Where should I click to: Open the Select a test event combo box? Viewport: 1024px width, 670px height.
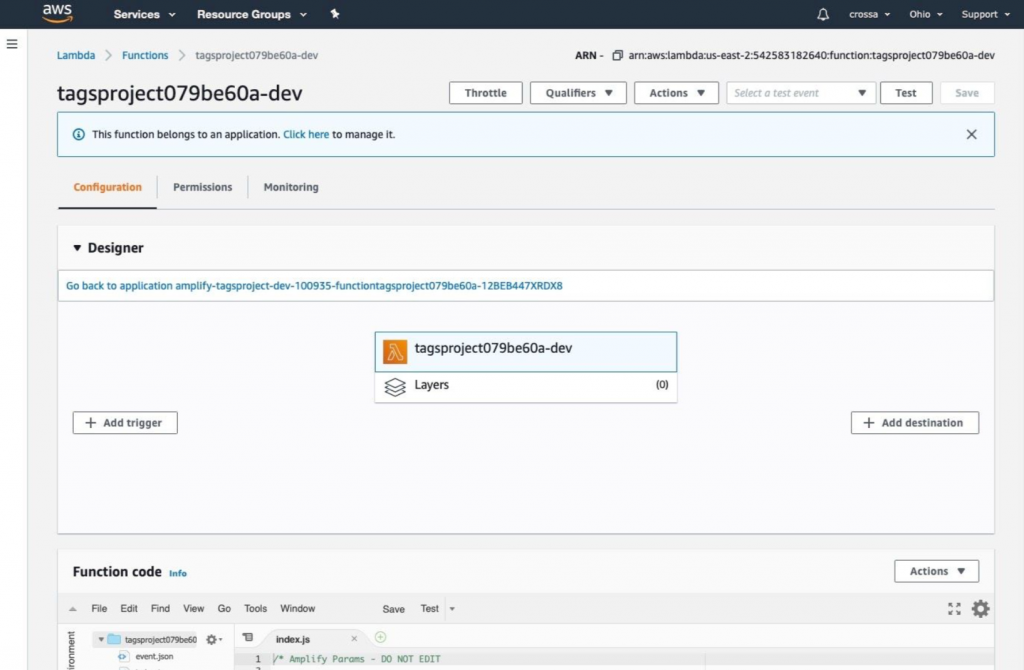[801, 93]
